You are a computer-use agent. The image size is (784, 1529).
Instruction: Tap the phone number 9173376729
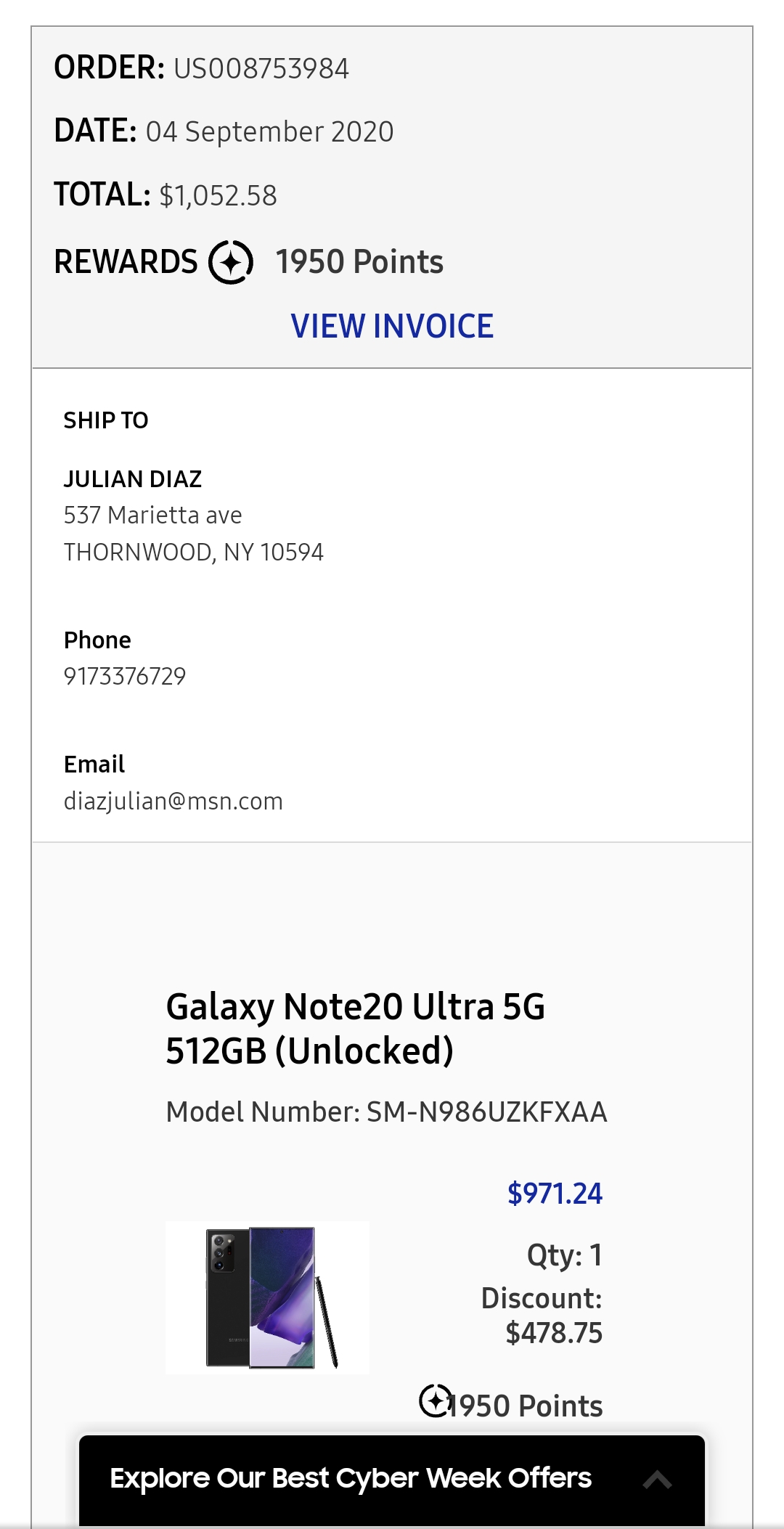pos(125,677)
